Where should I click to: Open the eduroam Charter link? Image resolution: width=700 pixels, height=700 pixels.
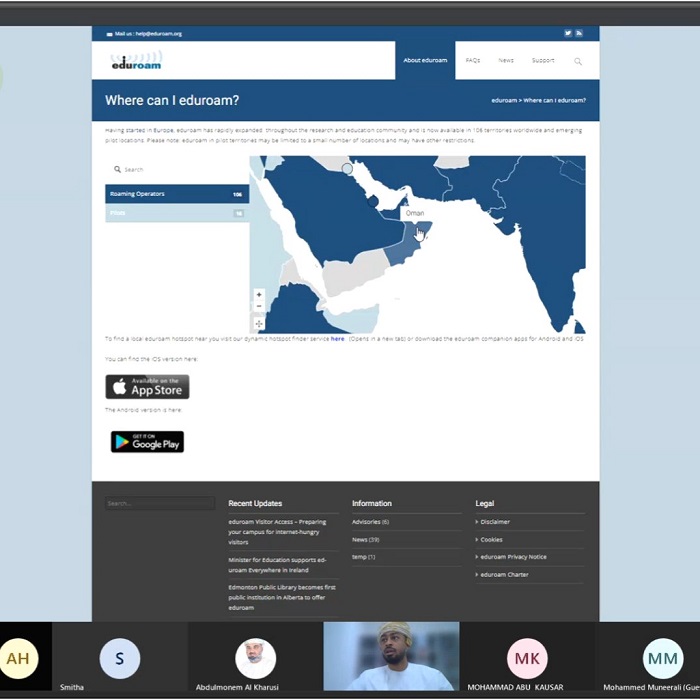504,575
